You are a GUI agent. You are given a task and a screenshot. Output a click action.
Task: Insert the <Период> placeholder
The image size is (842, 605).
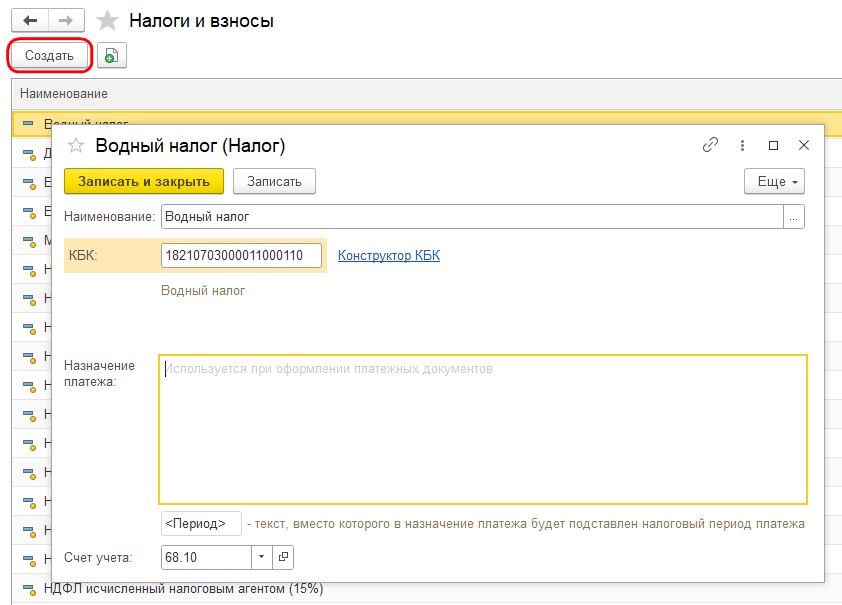201,523
